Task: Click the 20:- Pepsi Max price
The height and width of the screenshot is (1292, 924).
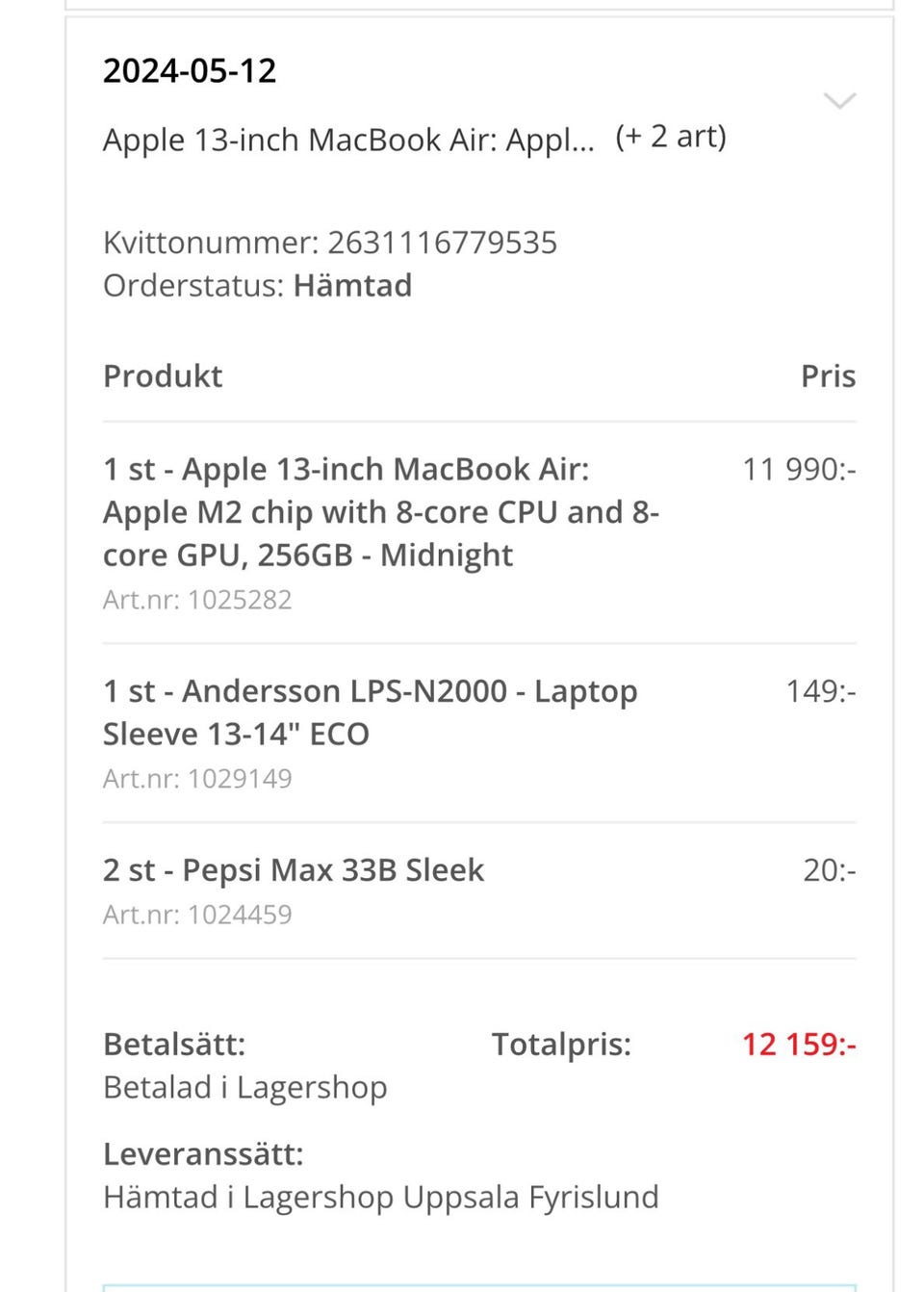Action: [829, 870]
